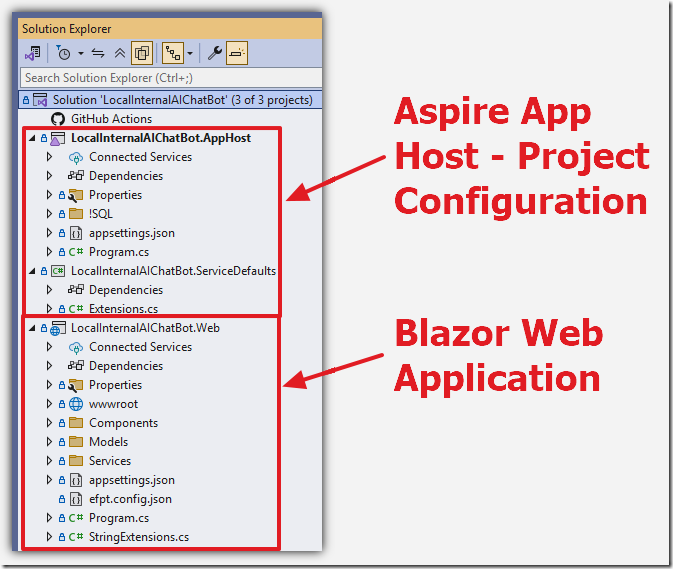The width and height of the screenshot is (673, 569).
Task: Click Sync with Active Document icon
Action: (x=98, y=53)
